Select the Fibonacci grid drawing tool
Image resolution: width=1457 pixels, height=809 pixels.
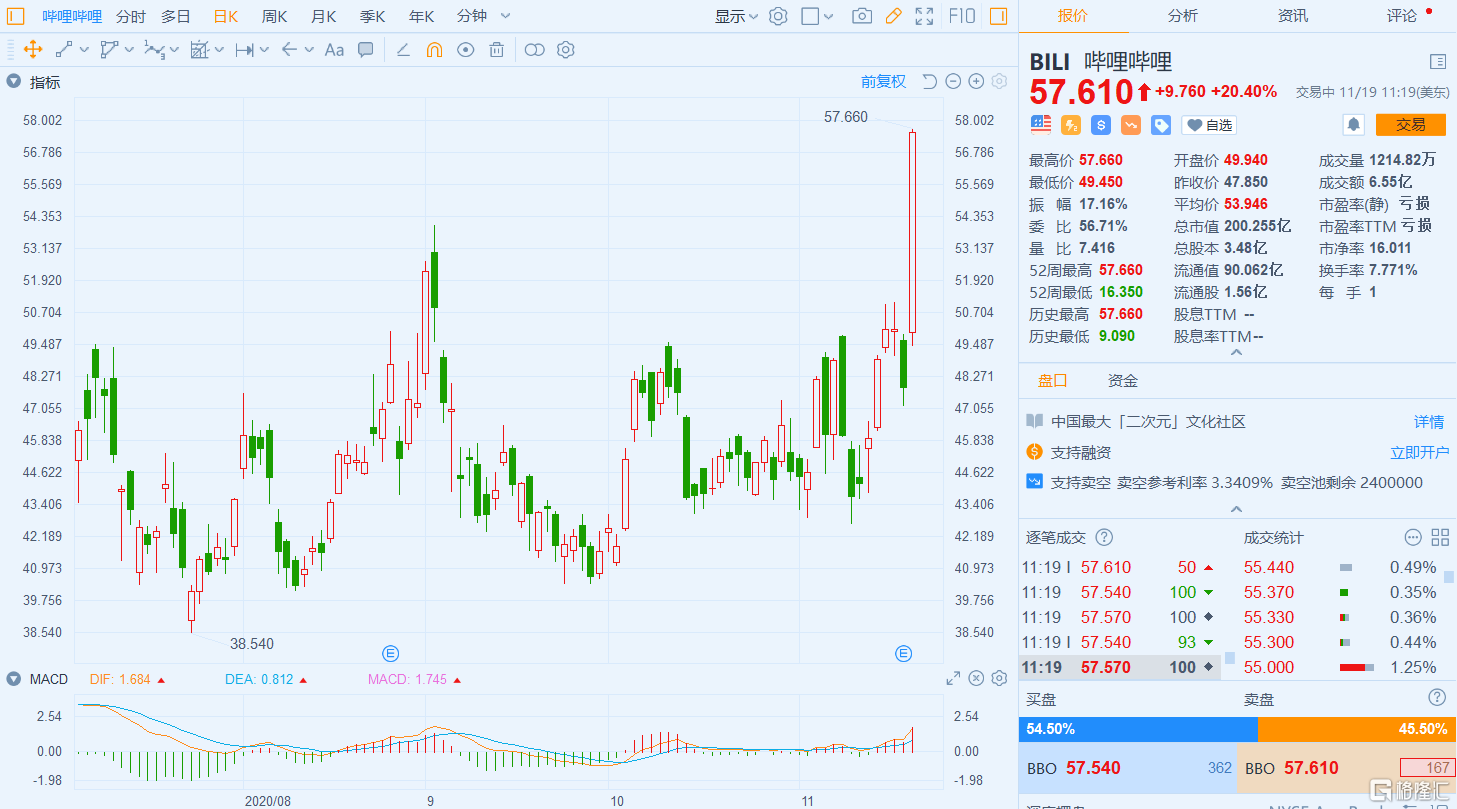199,49
